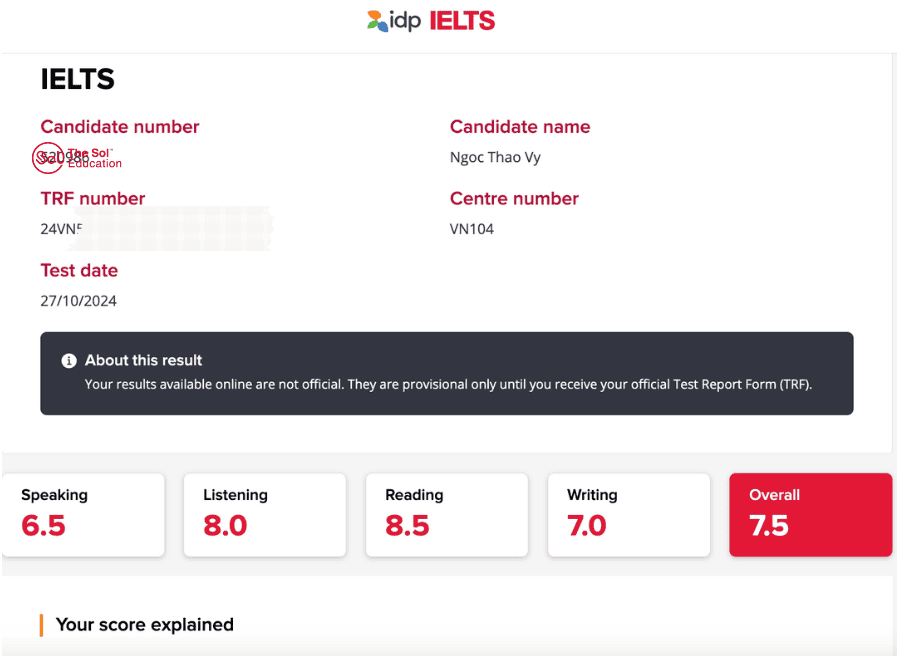The width and height of the screenshot is (906, 656).
Task: Click the candidate name Ngoc Thao Vy
Action: [x=495, y=158]
